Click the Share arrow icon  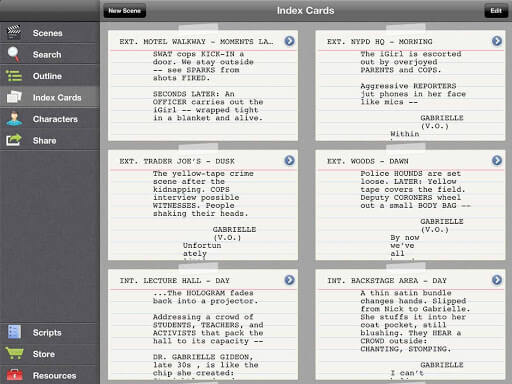point(14,140)
